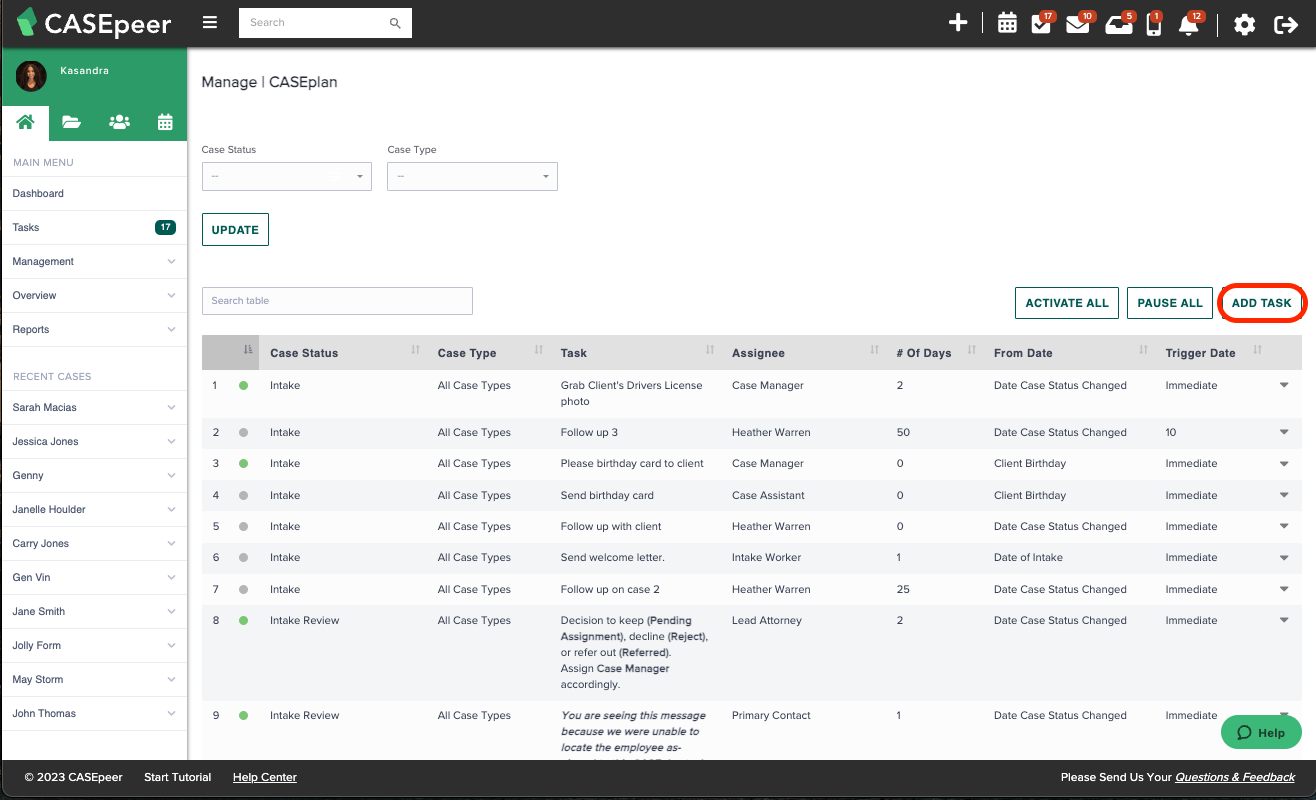
Task: Click the Search table input field
Action: click(337, 301)
